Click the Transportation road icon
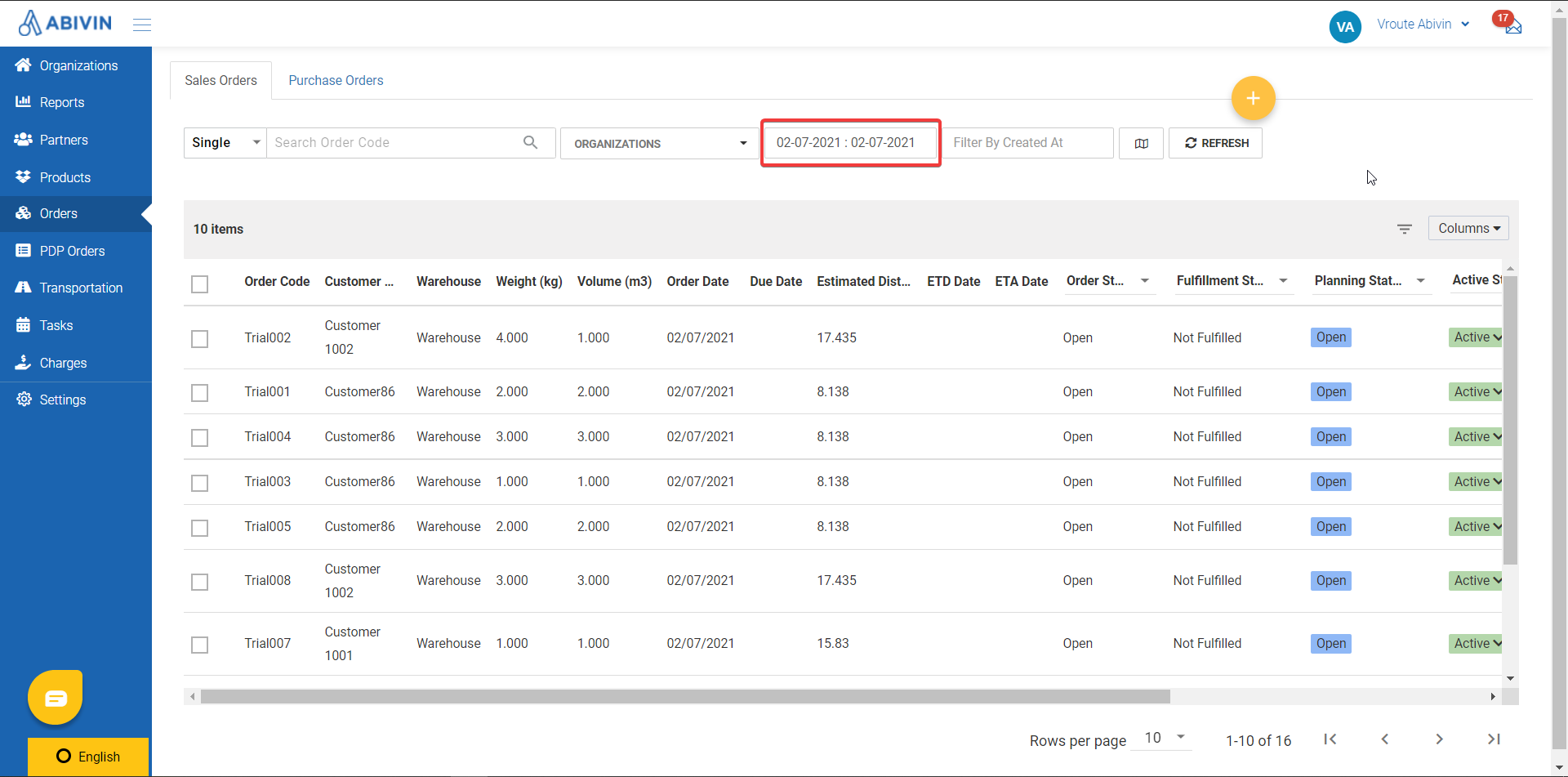The height and width of the screenshot is (777, 1568). click(x=23, y=288)
